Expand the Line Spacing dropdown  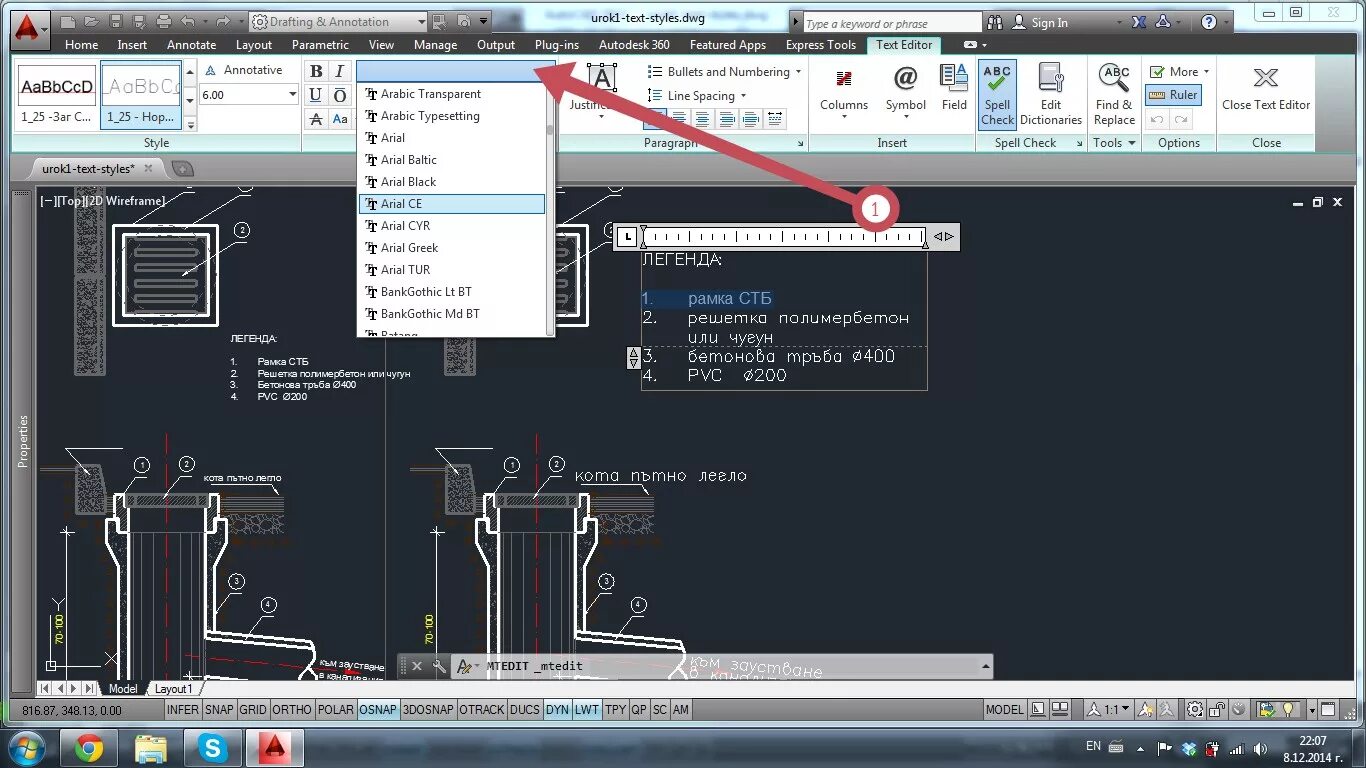[743, 96]
